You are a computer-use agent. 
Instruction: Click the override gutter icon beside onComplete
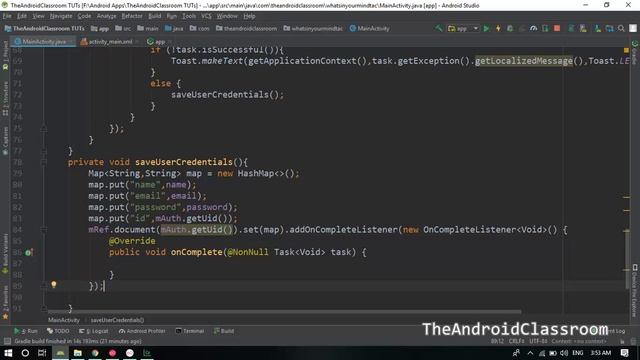(28, 253)
